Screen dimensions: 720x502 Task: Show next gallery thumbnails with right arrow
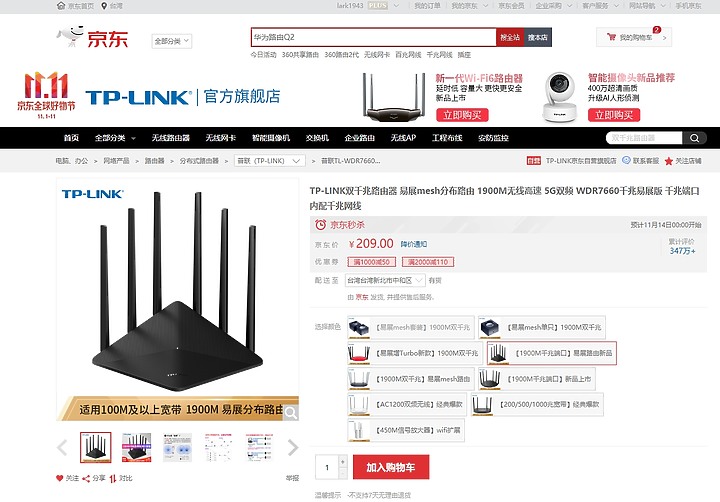pyautogui.click(x=292, y=447)
